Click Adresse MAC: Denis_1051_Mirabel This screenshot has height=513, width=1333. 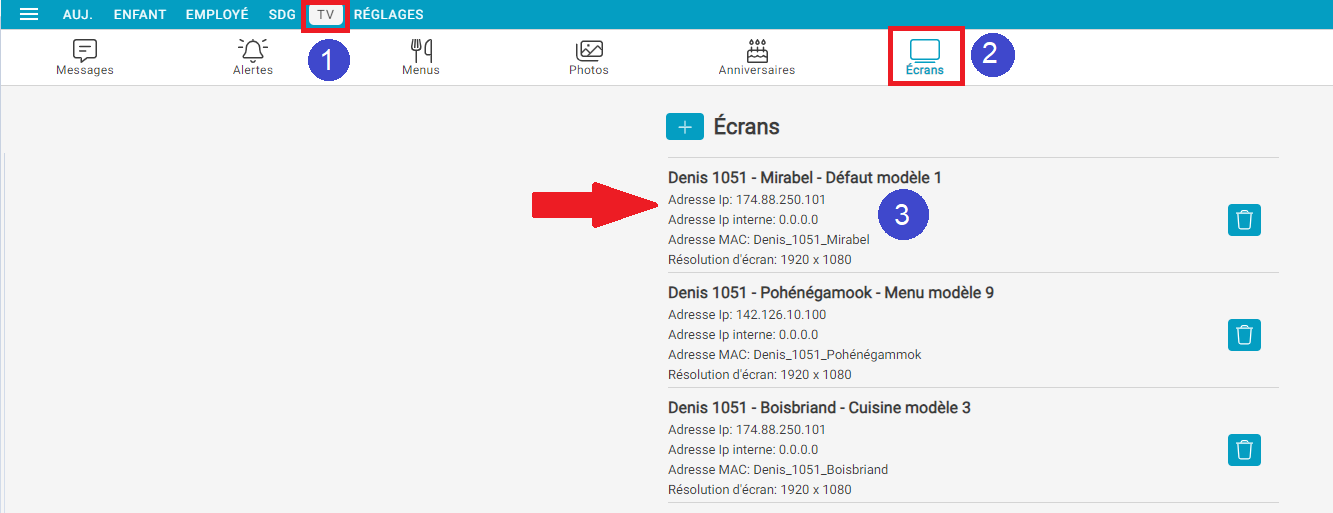(x=769, y=240)
